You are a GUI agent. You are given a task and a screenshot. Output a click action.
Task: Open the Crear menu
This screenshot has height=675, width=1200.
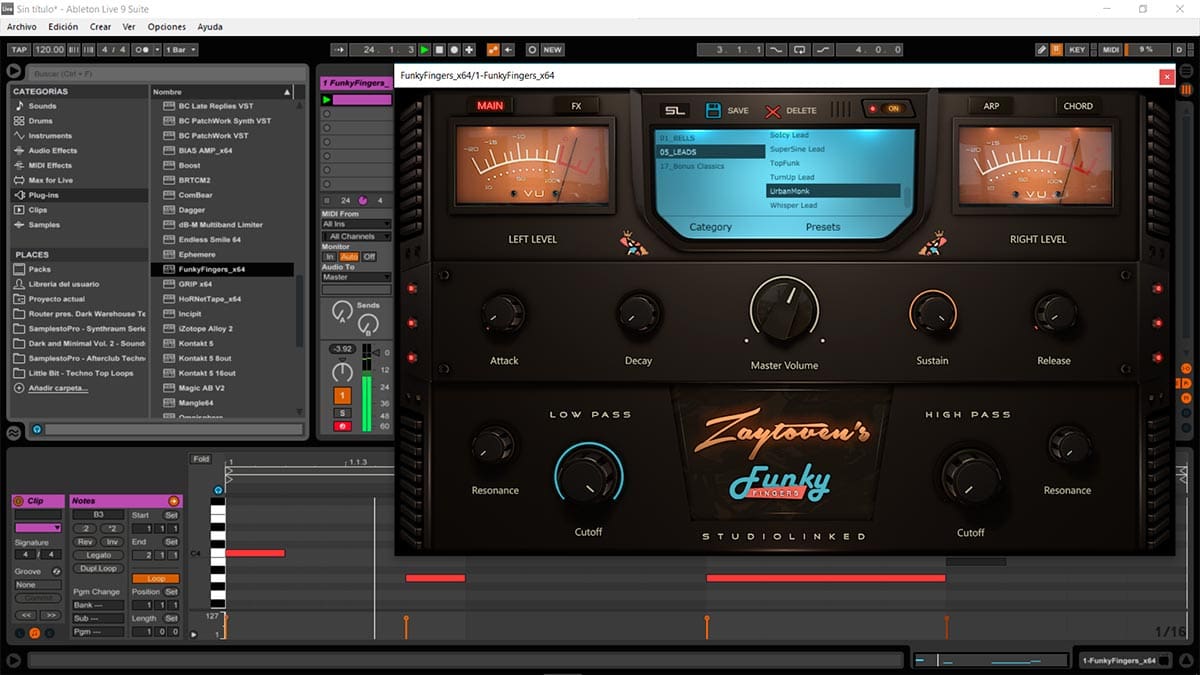[x=100, y=27]
